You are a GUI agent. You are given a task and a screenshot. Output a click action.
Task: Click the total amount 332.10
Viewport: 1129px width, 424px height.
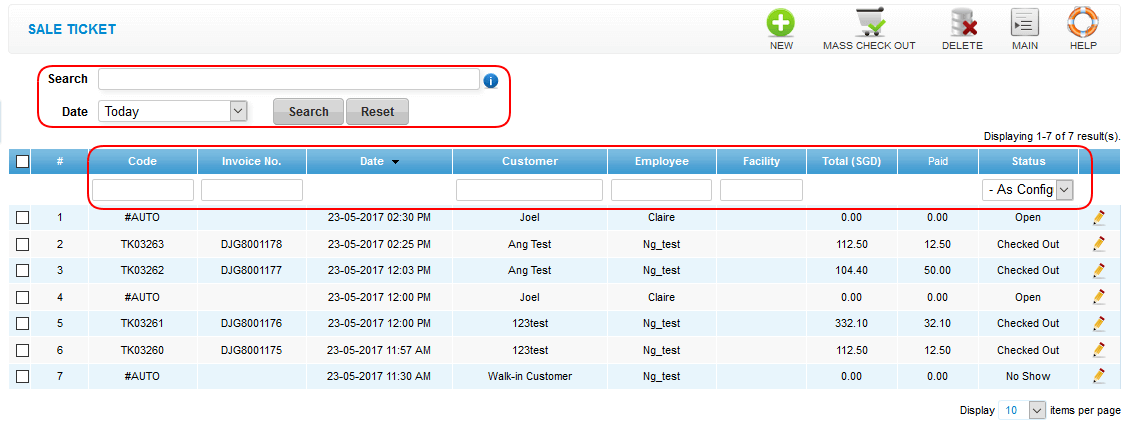[x=850, y=323]
